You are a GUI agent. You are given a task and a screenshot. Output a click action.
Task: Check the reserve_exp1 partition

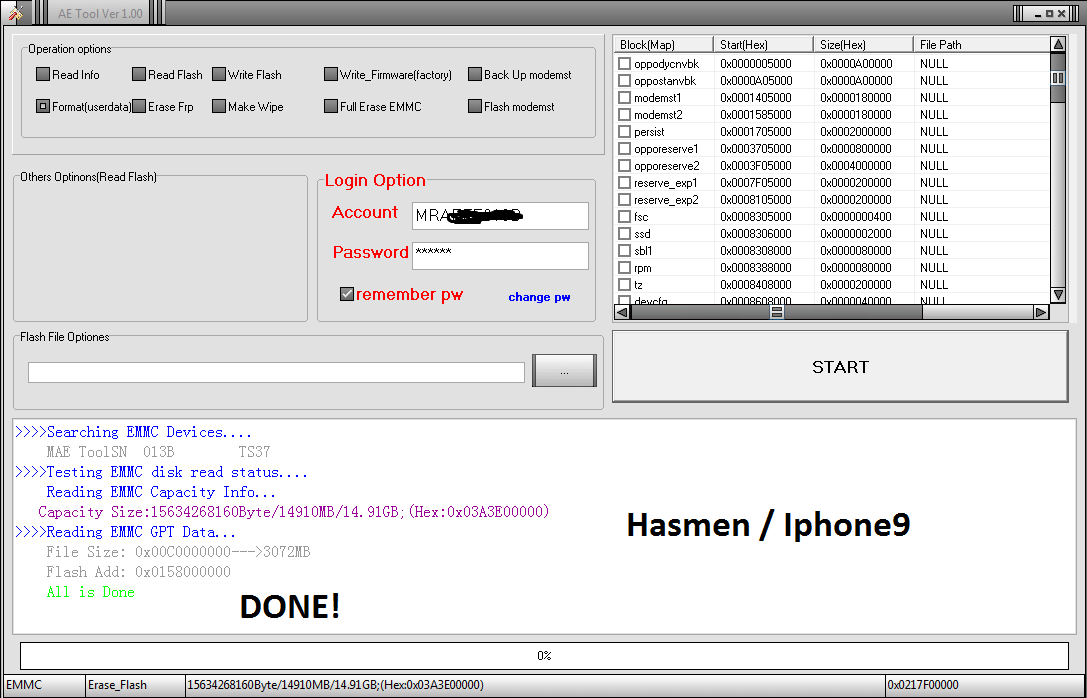625,182
